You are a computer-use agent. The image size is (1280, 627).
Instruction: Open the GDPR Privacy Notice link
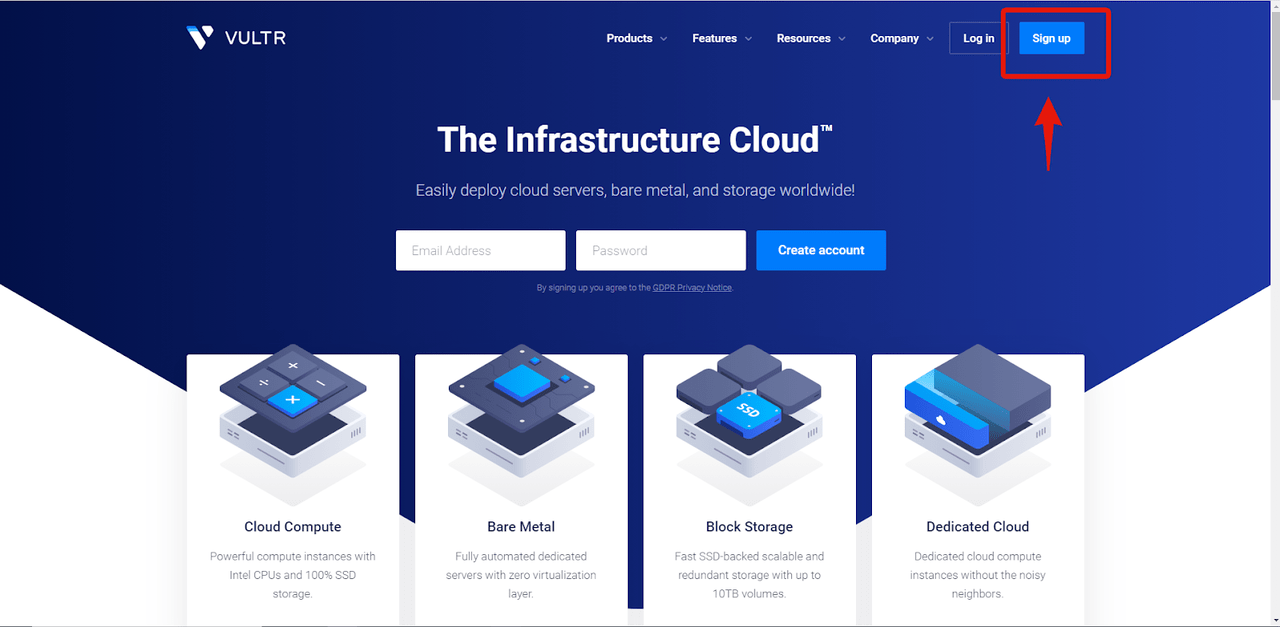click(x=692, y=288)
